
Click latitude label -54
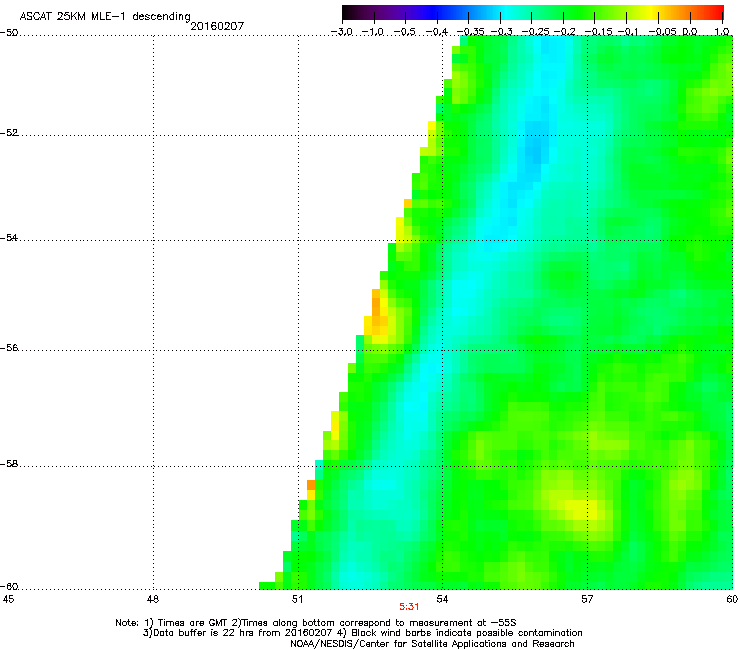(9, 238)
